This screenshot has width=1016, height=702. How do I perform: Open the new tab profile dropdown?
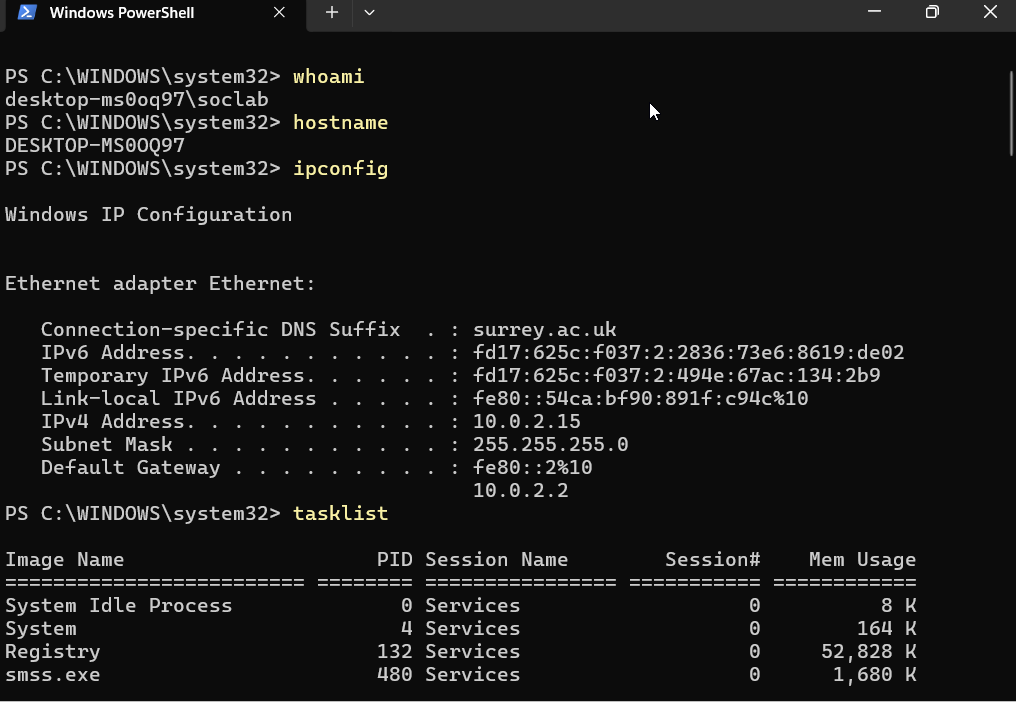(x=369, y=12)
